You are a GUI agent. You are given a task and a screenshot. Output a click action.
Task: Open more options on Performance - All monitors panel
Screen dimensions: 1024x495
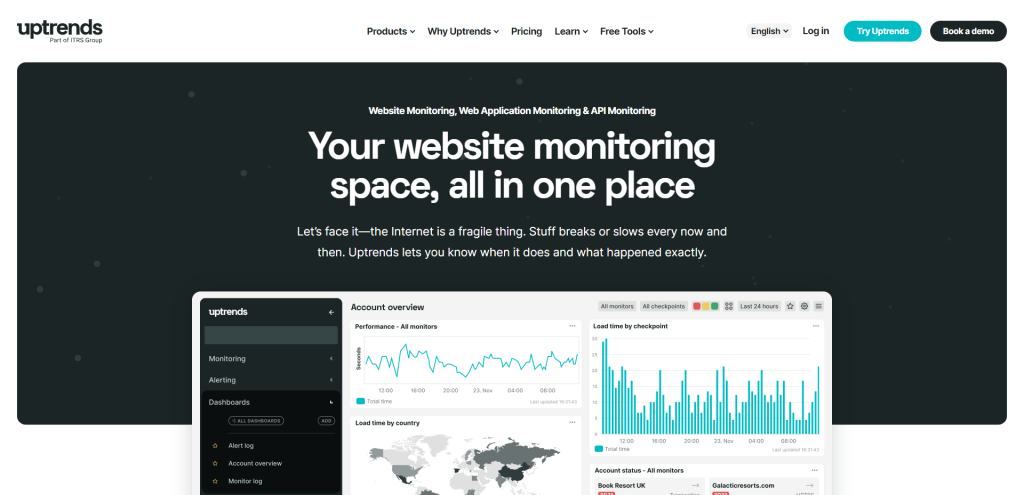(x=572, y=326)
